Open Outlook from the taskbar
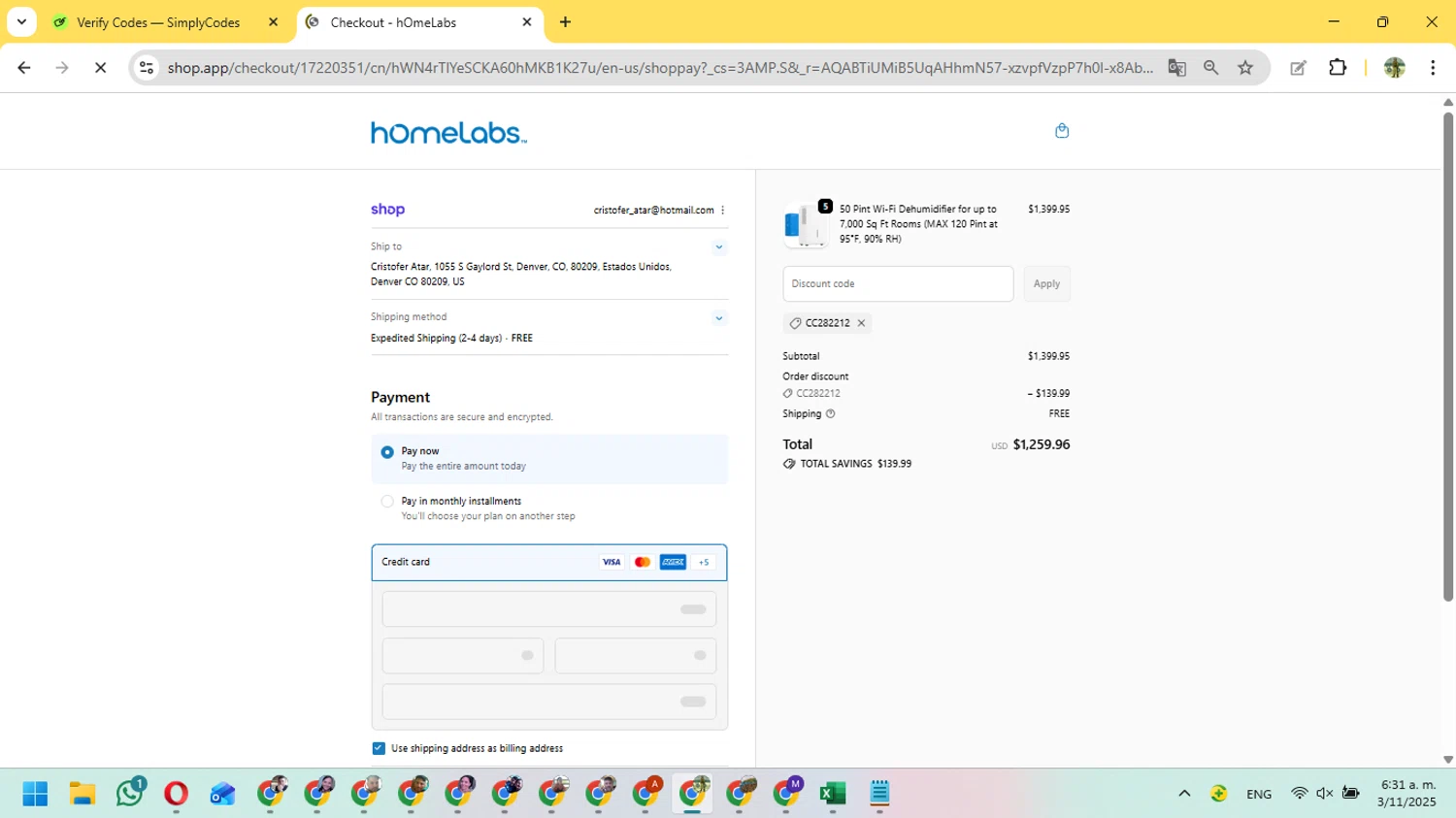The image size is (1456, 818). coord(222,794)
